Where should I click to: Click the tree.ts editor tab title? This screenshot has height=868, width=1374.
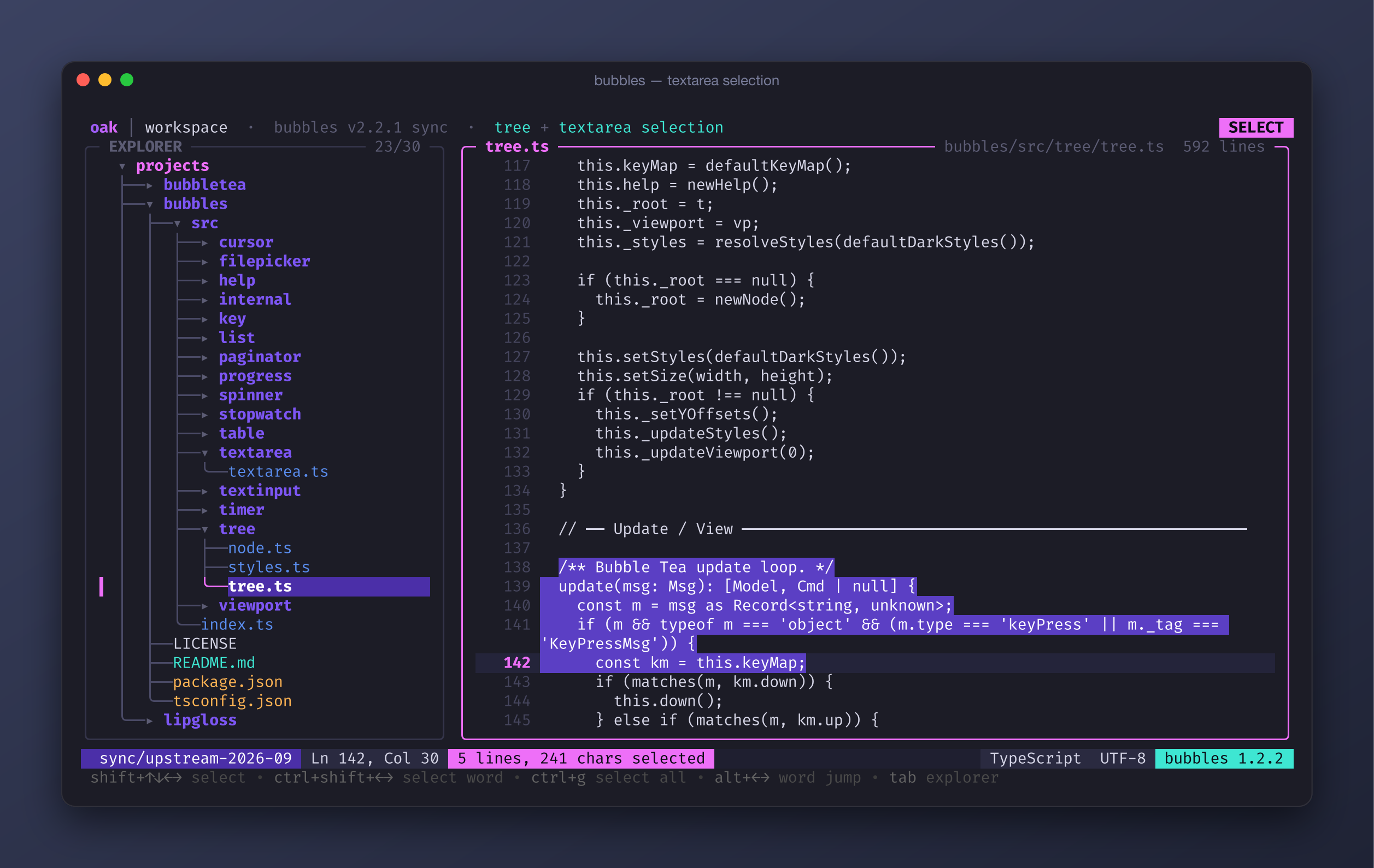click(x=517, y=146)
